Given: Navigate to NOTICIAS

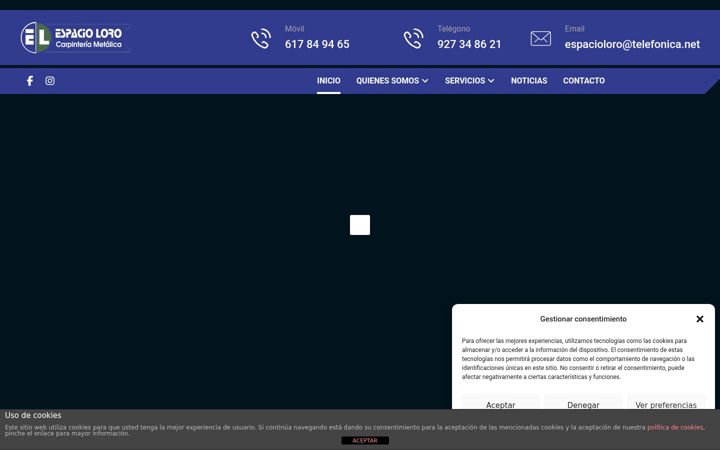Looking at the screenshot, I should tap(529, 81).
